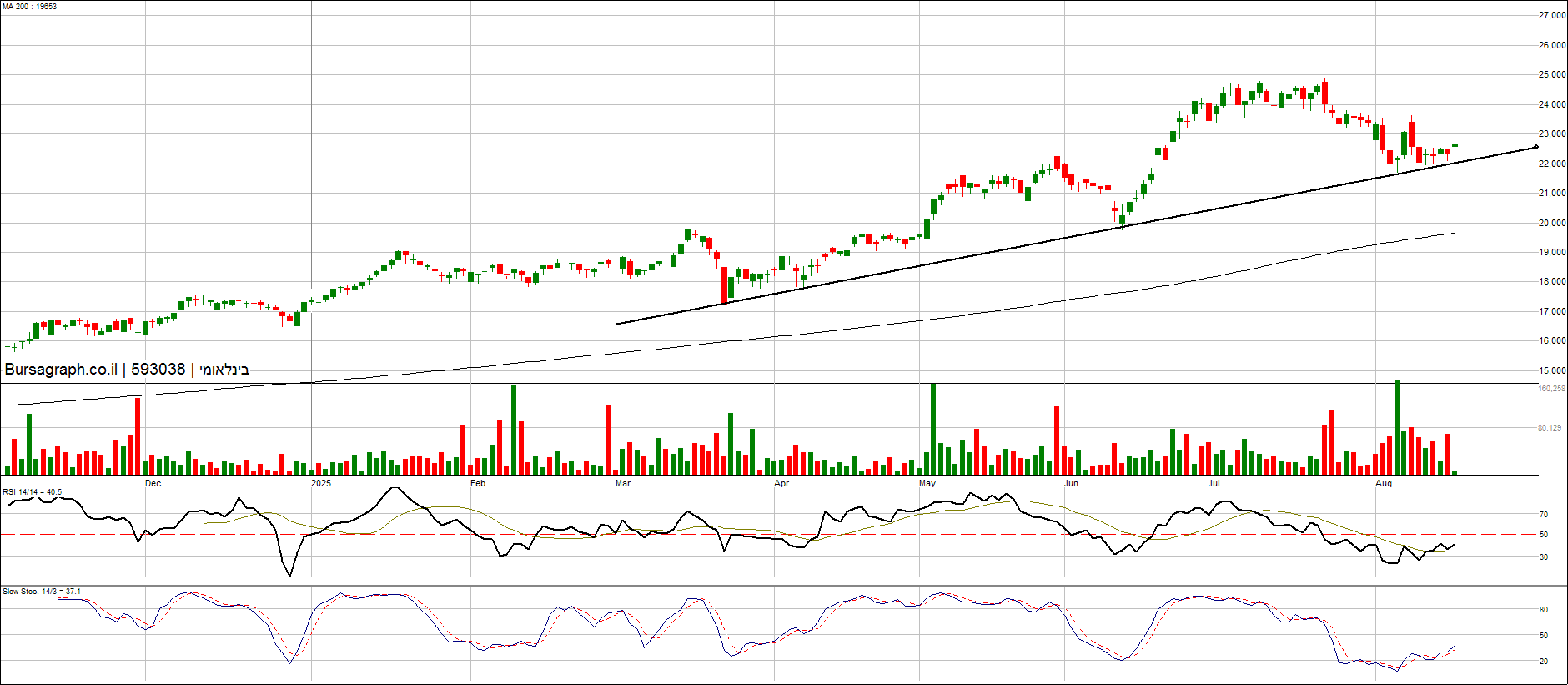Screen dimensions: 1568x685
Task: Click the tallest green volume bar in August
Action: (1397, 427)
